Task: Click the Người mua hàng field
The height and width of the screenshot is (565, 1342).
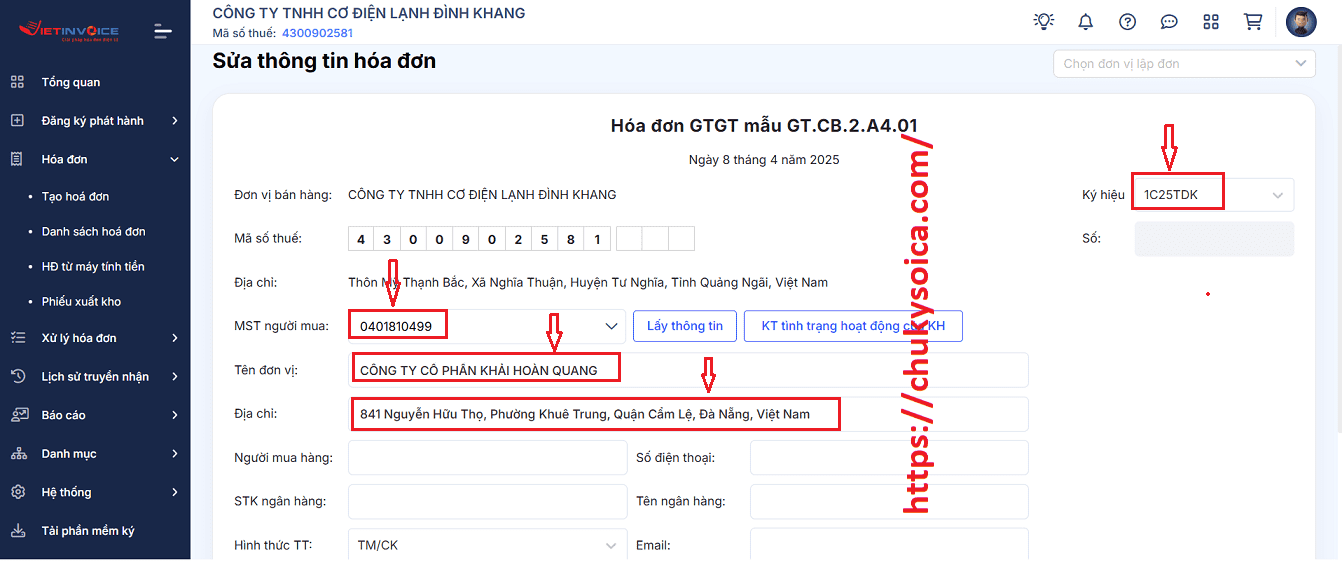Action: pyautogui.click(x=487, y=458)
